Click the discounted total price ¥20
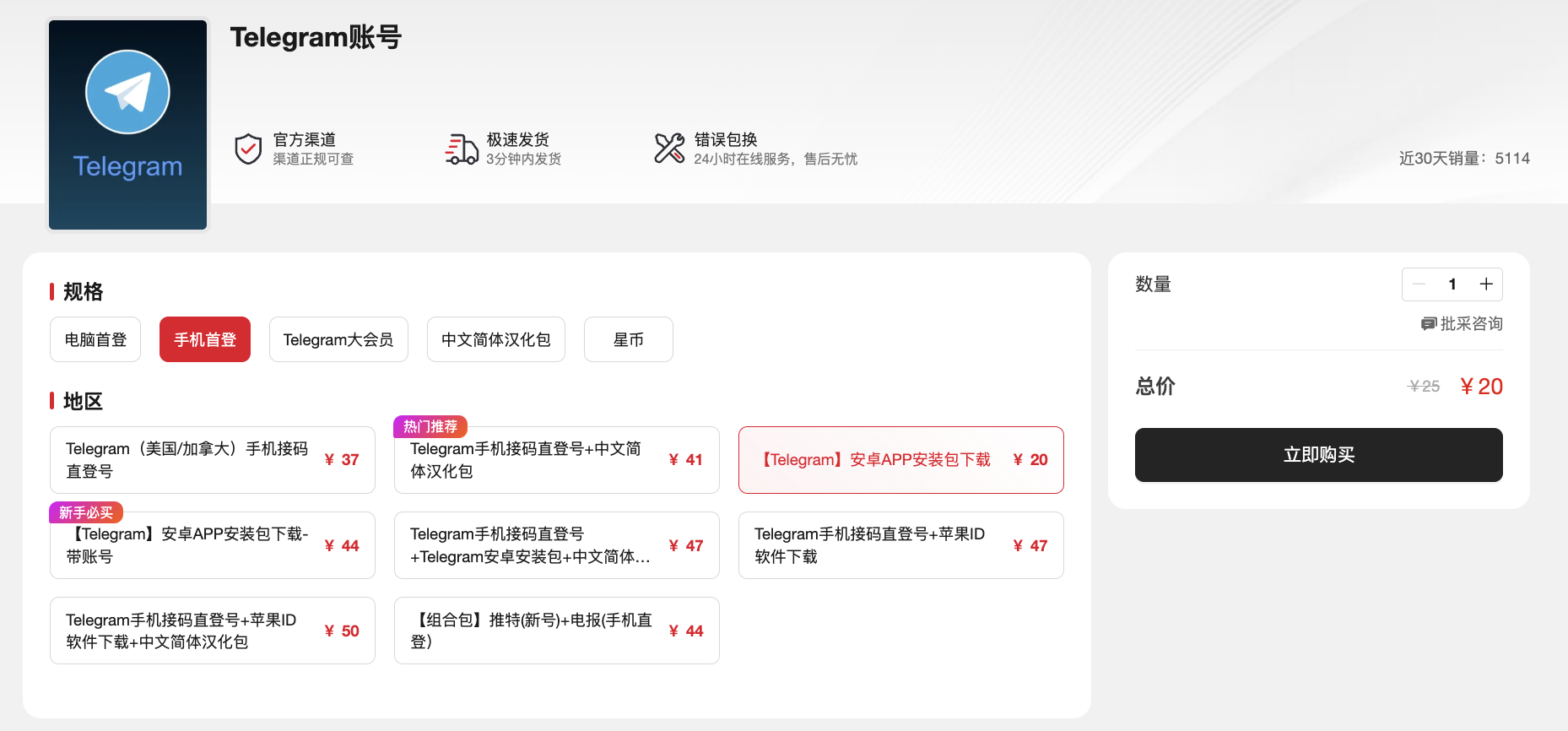This screenshot has height=731, width=1568. click(1481, 387)
